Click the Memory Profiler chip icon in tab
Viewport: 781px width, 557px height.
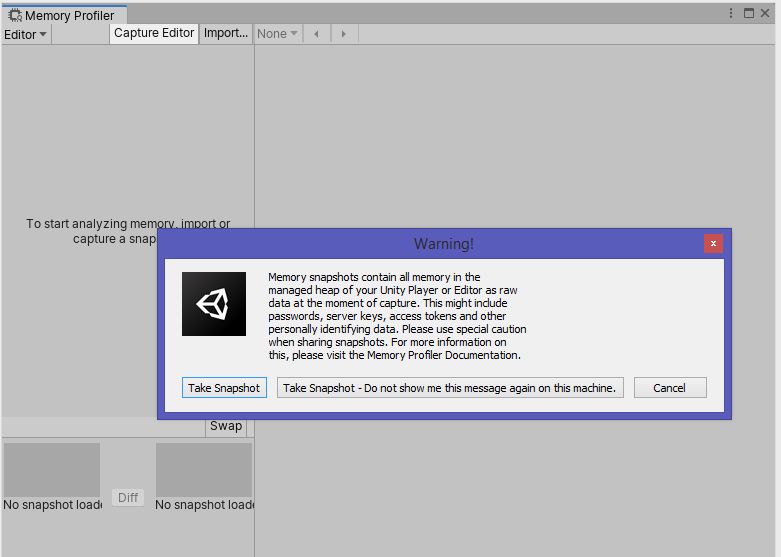(x=15, y=15)
